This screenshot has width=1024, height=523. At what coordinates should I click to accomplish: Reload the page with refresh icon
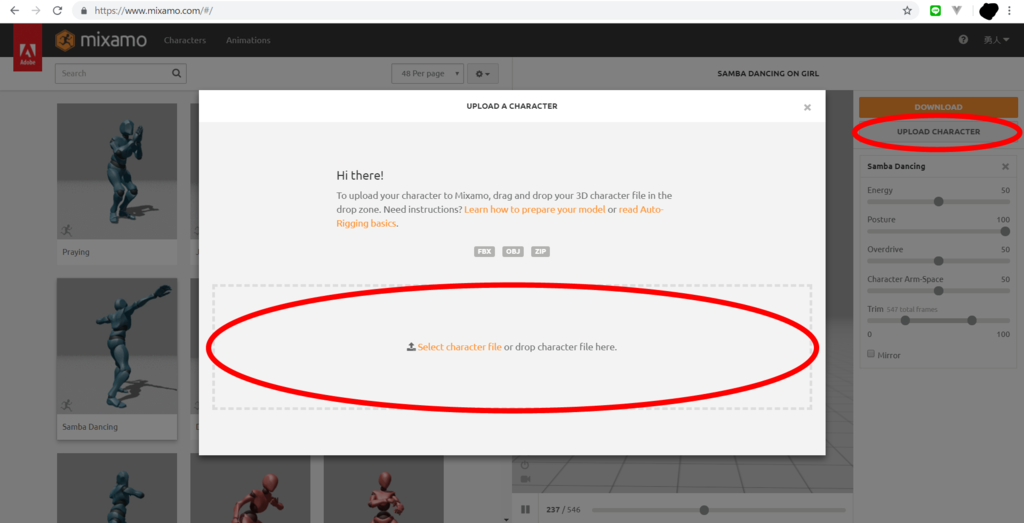pyautogui.click(x=57, y=10)
